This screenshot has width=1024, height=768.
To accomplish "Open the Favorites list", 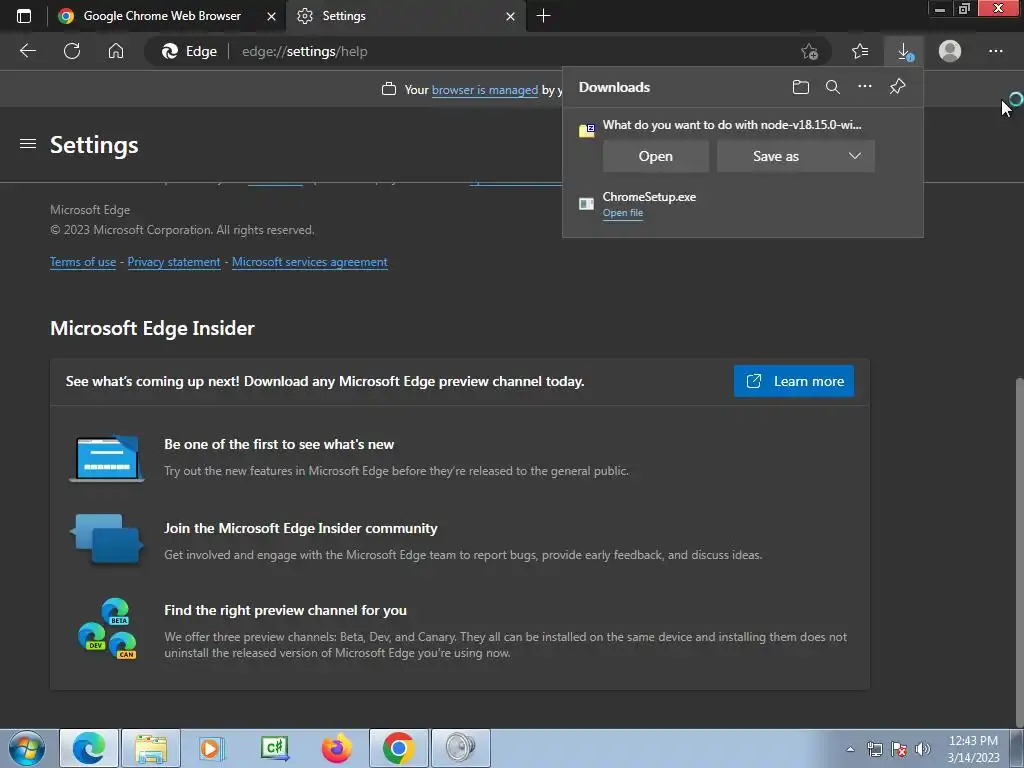I will [x=860, y=51].
